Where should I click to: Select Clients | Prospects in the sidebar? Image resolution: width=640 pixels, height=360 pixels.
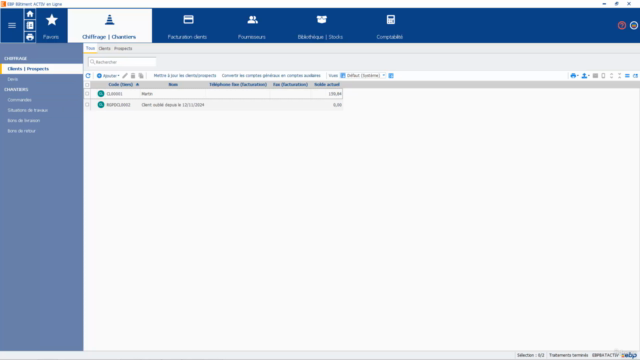pyautogui.click(x=42, y=69)
